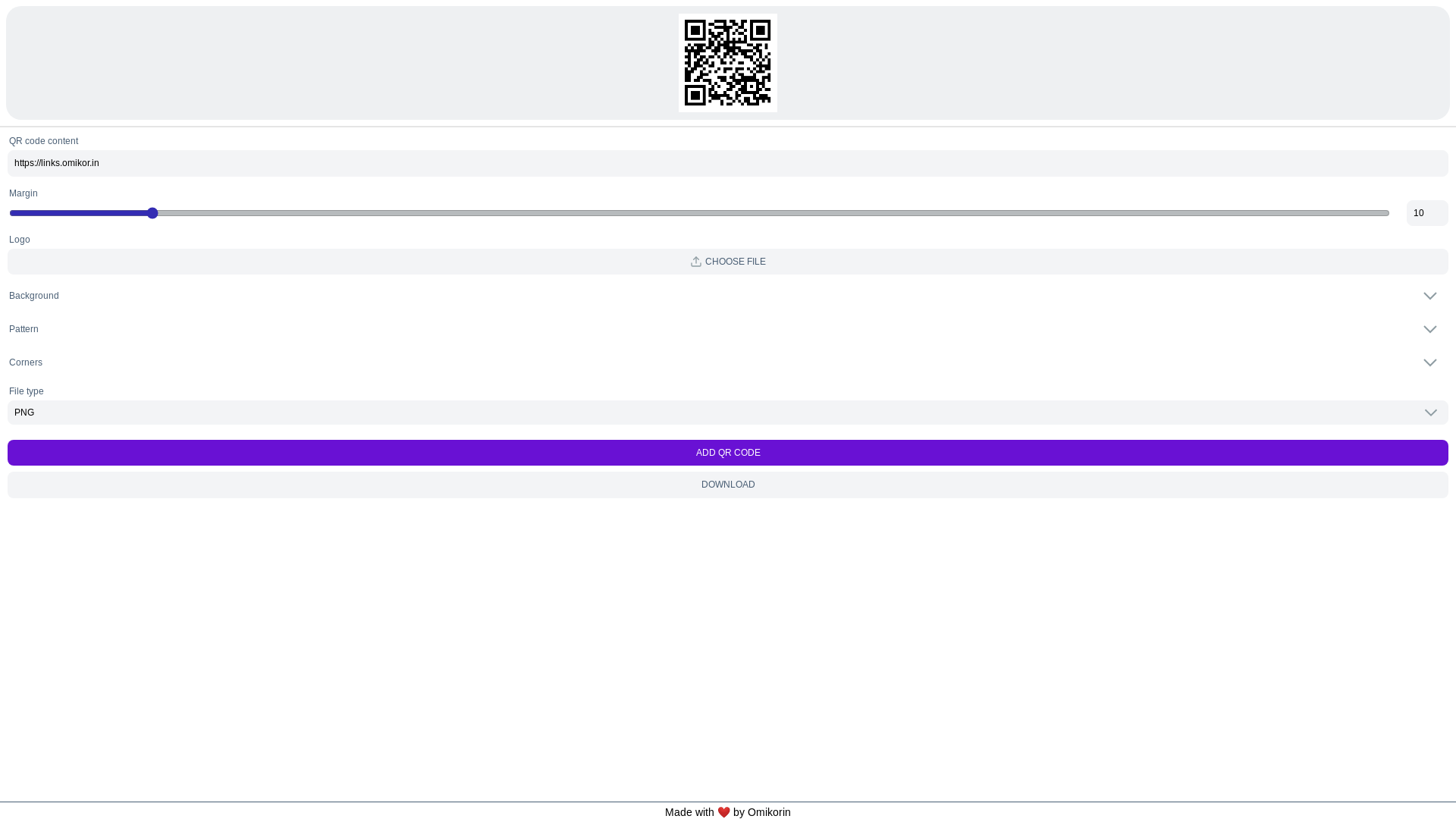This screenshot has width=1456, height=819.
Task: Click the Background chevron arrow
Action: (x=1430, y=296)
